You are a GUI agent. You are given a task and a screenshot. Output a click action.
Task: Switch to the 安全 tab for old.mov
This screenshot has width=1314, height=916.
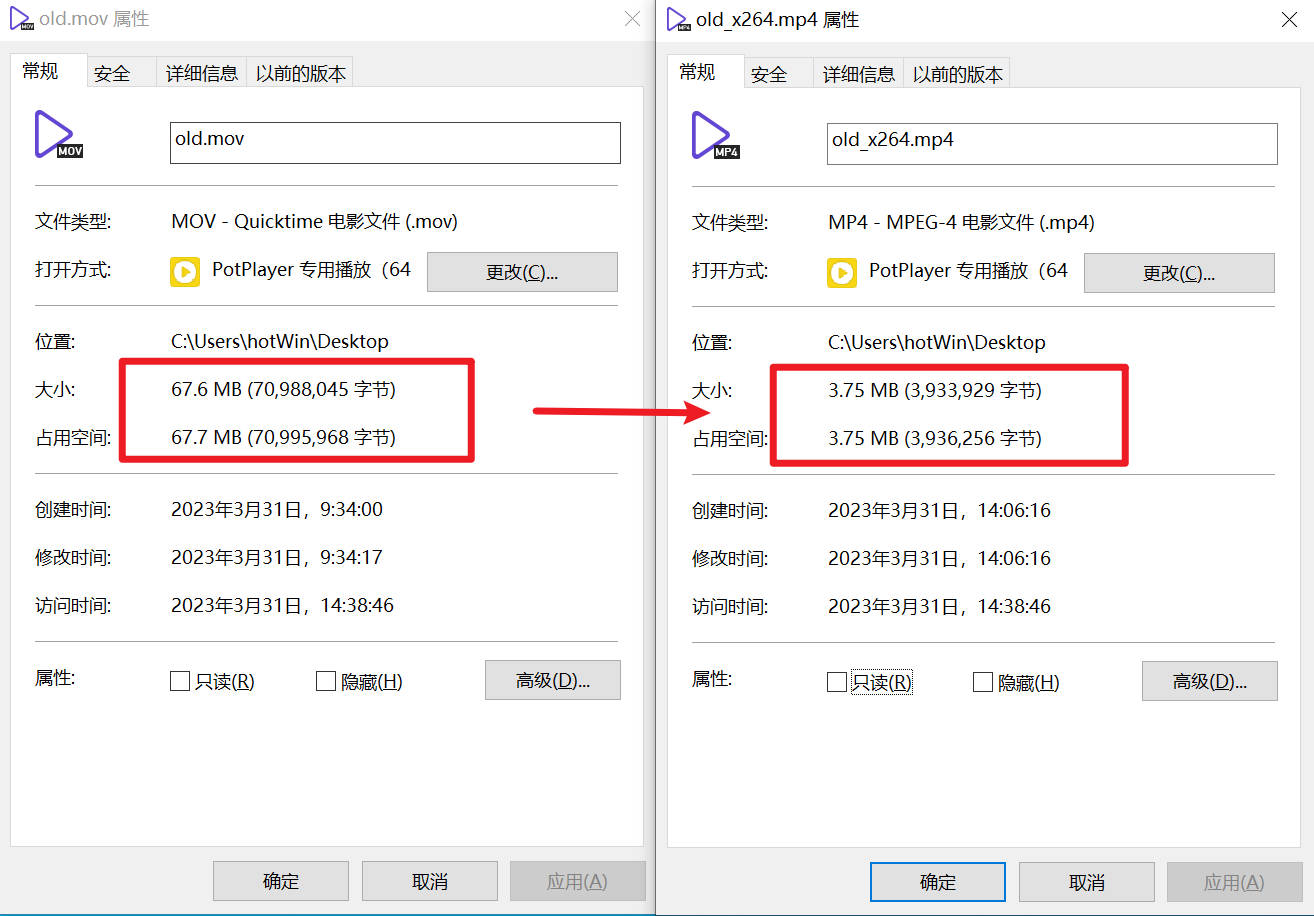(x=113, y=72)
